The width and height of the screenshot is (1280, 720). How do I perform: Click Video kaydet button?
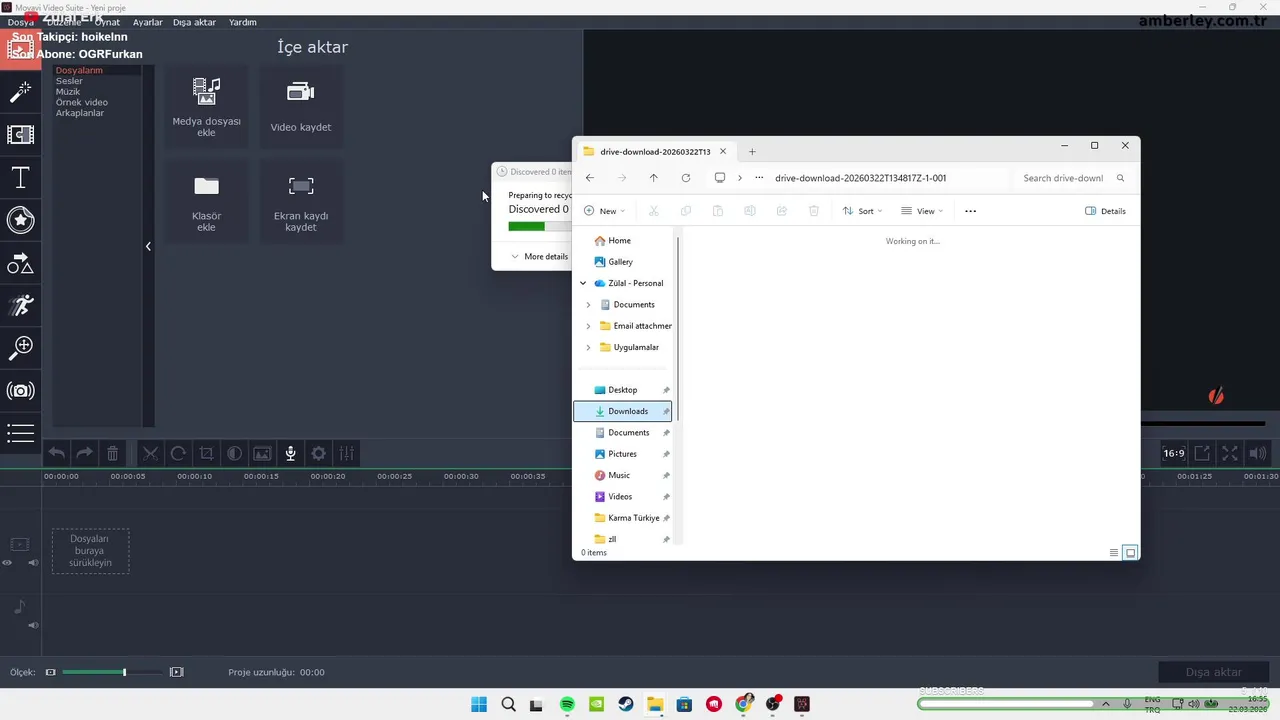pos(301,107)
